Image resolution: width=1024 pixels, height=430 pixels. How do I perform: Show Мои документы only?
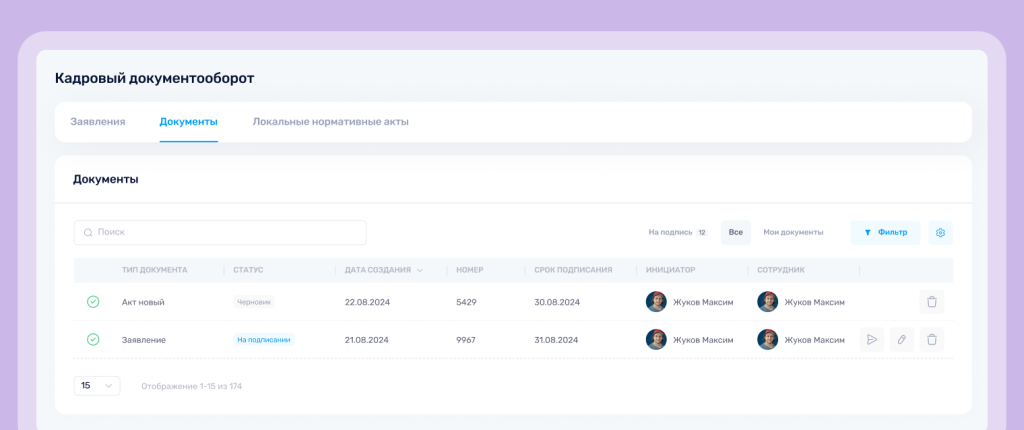tap(793, 233)
